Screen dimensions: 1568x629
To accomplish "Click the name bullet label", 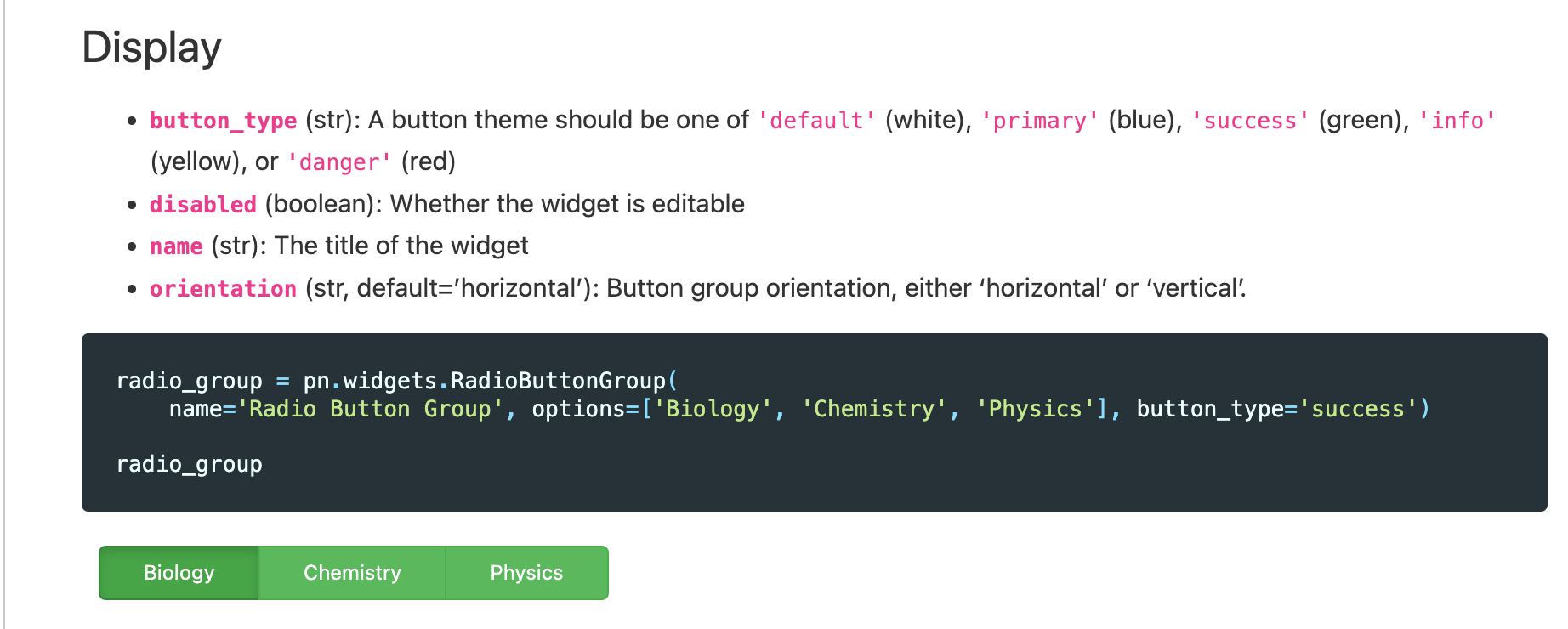I will coord(175,246).
